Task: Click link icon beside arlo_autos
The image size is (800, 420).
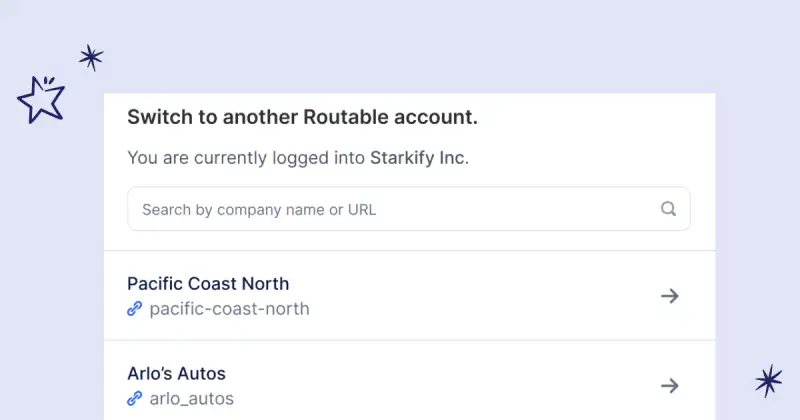Action: pyautogui.click(x=135, y=398)
